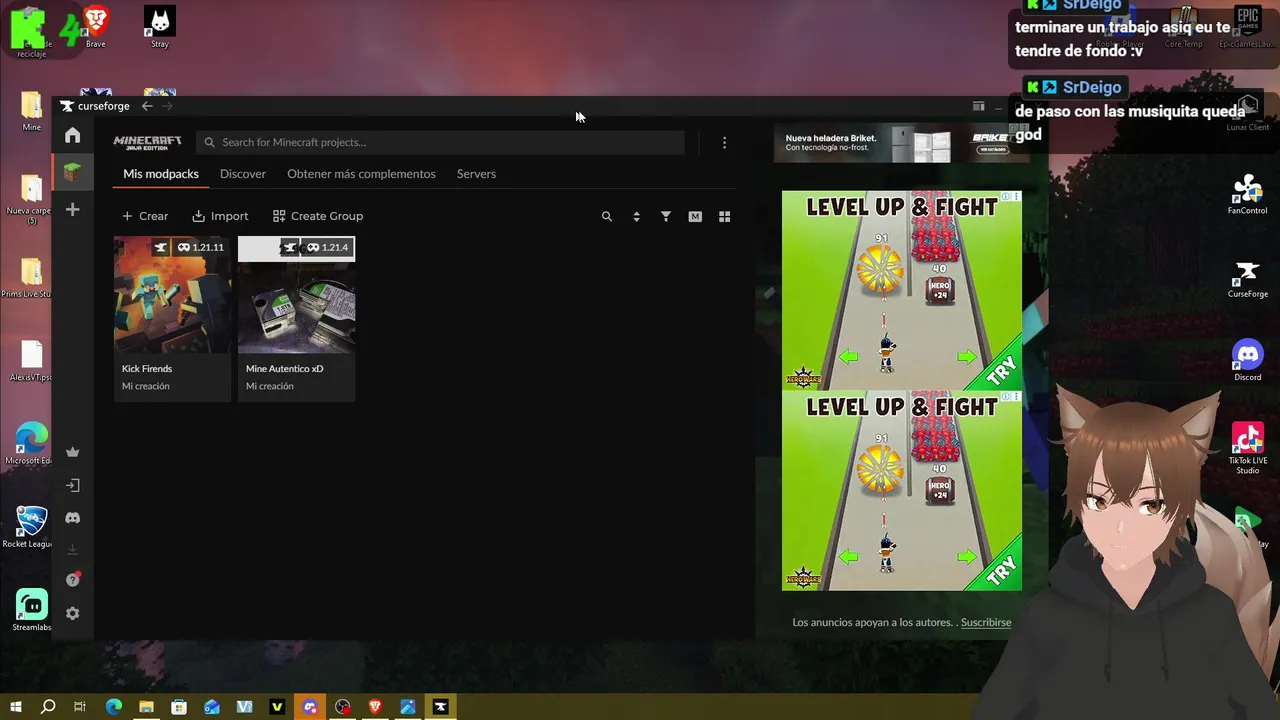Click the sign-in door icon in sidebar

[72, 485]
